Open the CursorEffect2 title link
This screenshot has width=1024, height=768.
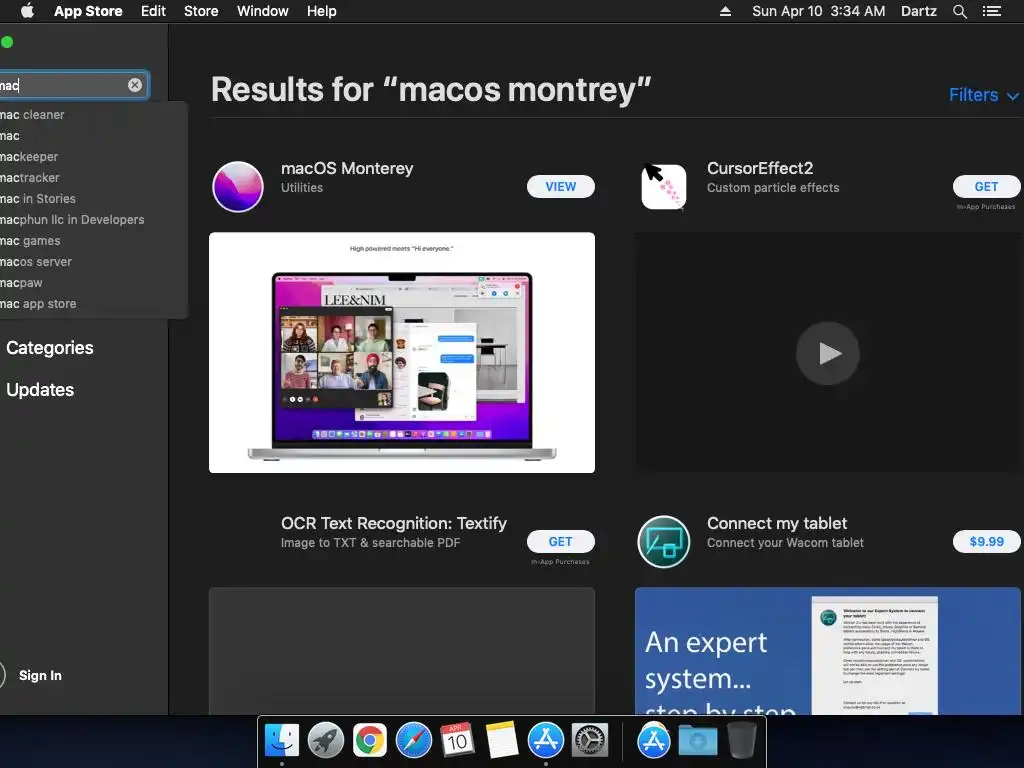coord(760,168)
